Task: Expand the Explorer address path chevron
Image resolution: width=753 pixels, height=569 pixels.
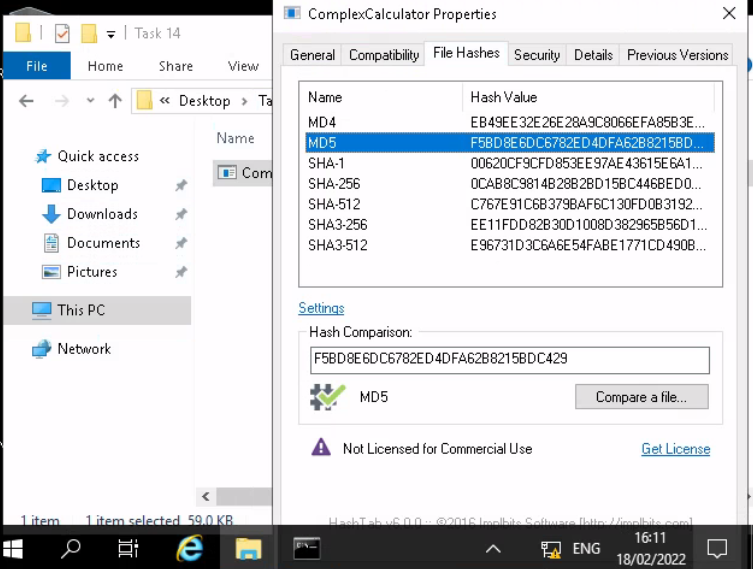Action: pos(164,101)
